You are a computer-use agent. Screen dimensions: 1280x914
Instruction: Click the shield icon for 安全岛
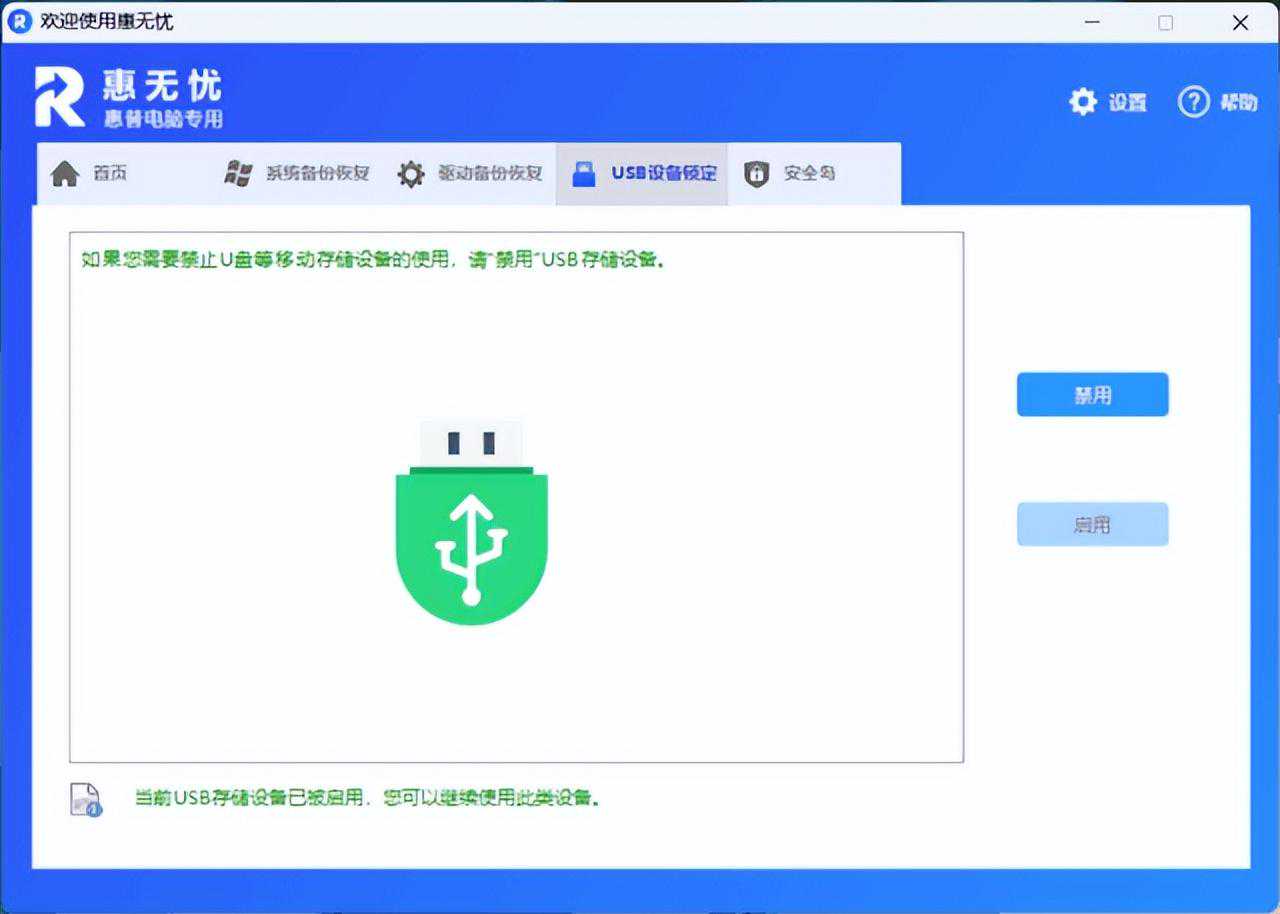[x=756, y=174]
